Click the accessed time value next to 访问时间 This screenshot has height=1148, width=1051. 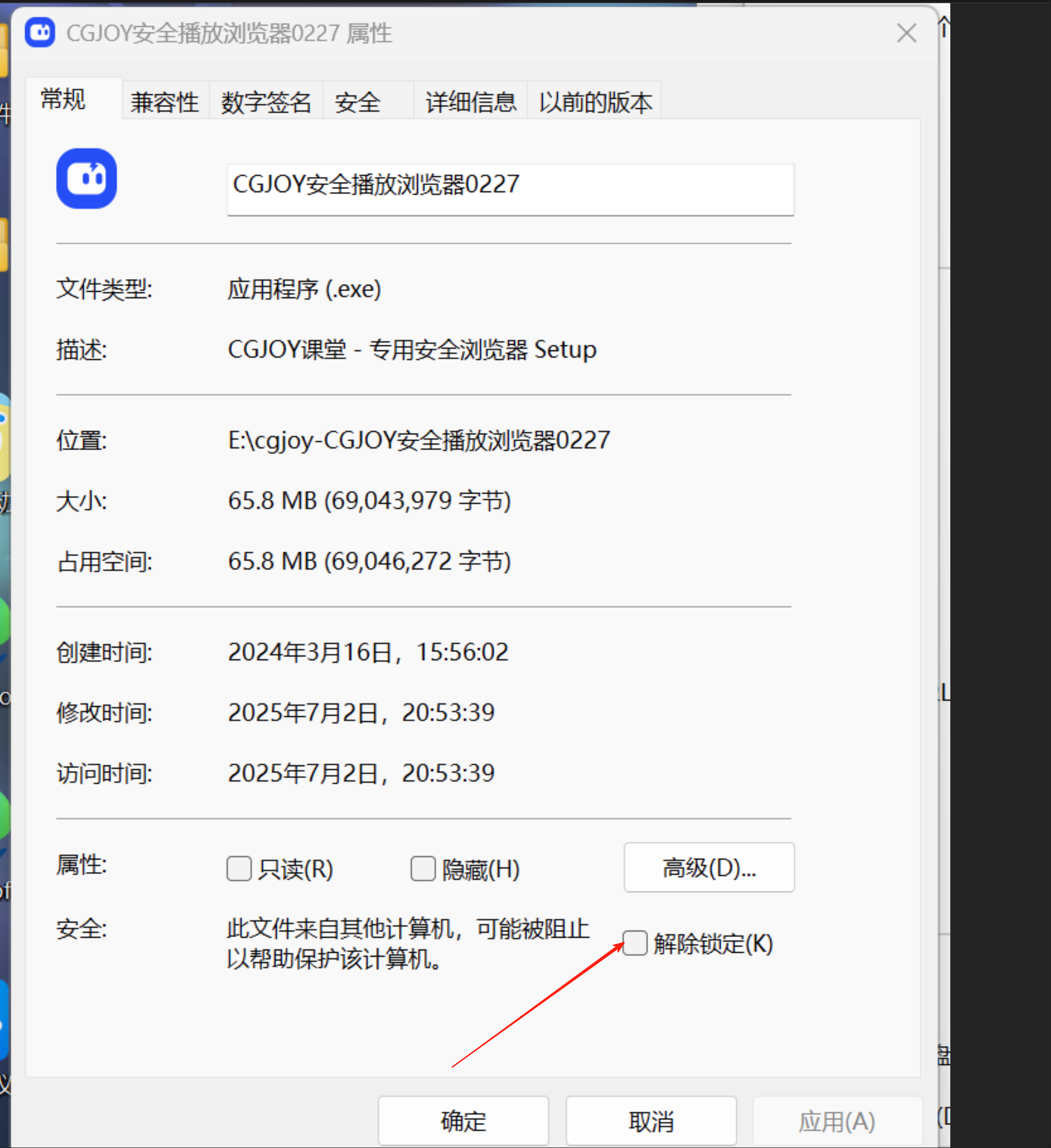click(361, 773)
